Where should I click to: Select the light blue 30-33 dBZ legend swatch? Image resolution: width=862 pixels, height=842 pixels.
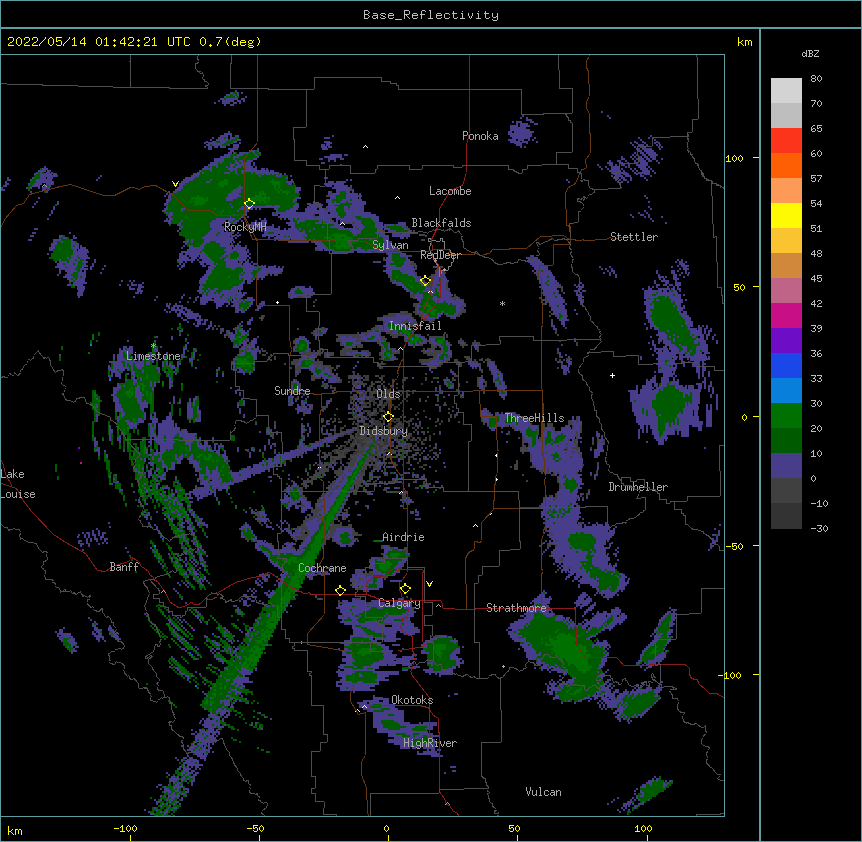(x=786, y=391)
